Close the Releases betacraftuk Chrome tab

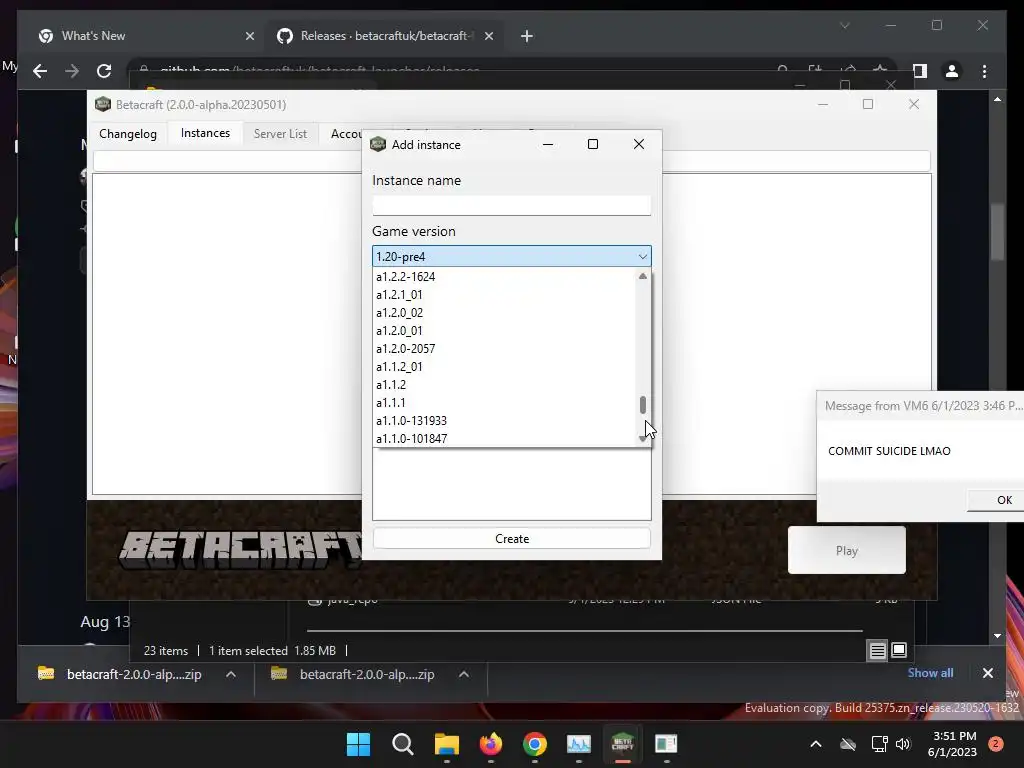click(488, 37)
